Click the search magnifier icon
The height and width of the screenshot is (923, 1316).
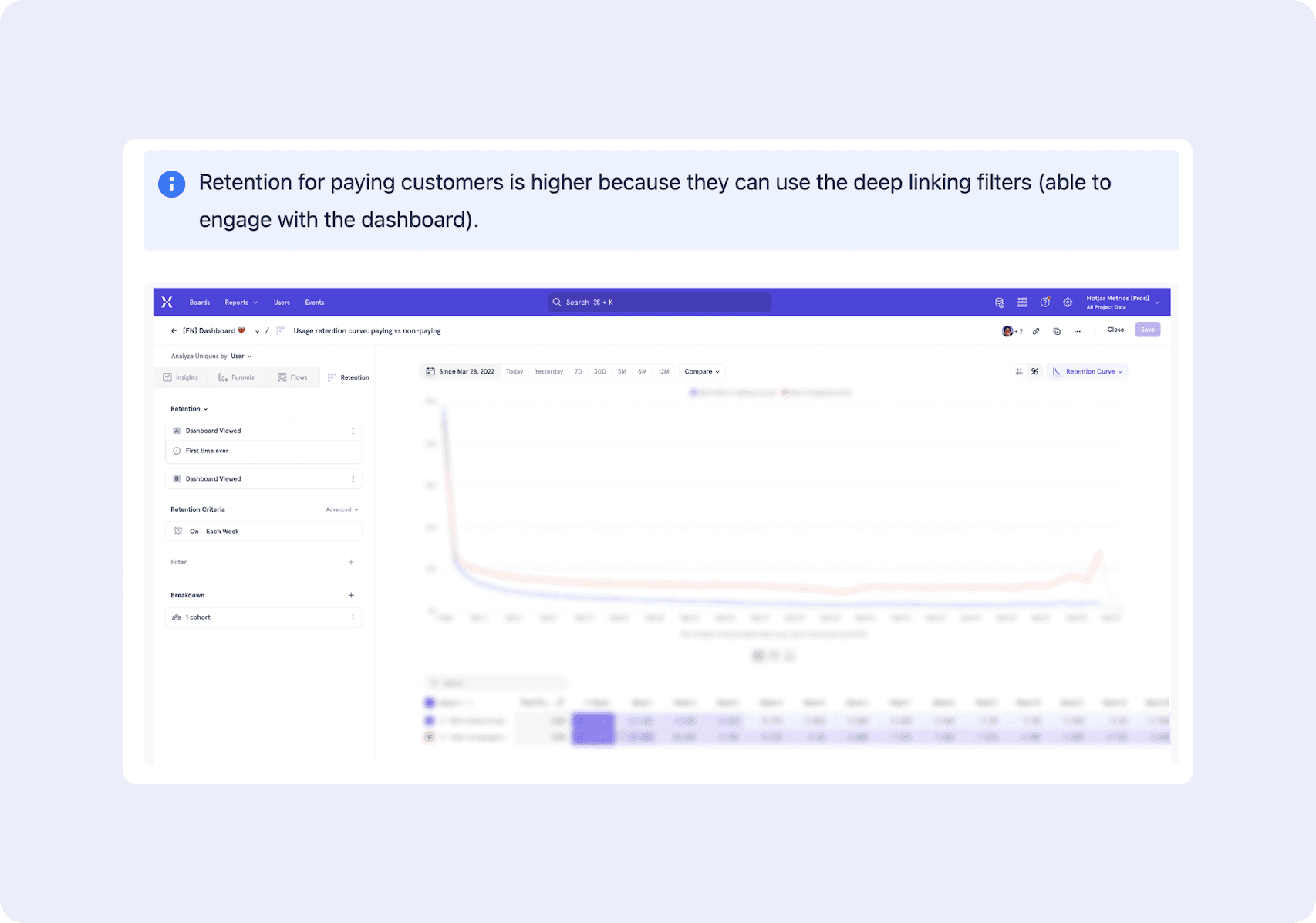click(x=557, y=303)
